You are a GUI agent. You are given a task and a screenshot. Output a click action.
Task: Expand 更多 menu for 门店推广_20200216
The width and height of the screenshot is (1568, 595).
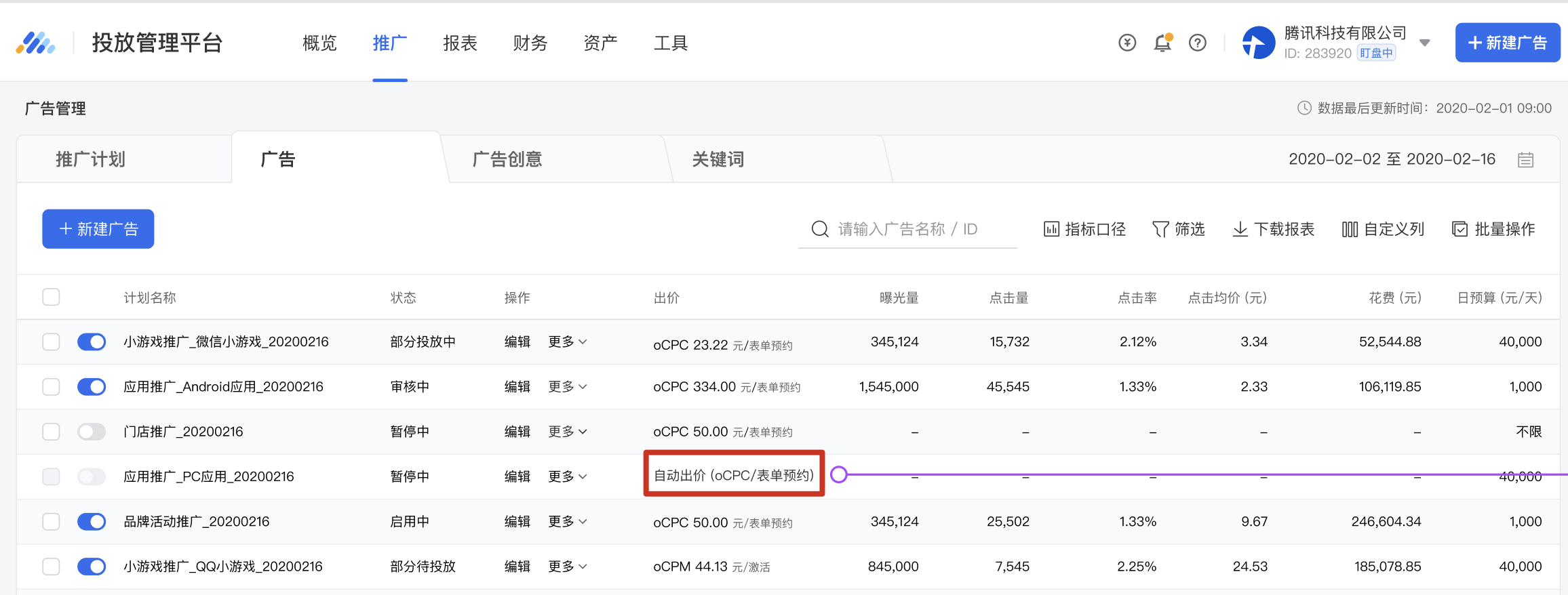tap(568, 432)
